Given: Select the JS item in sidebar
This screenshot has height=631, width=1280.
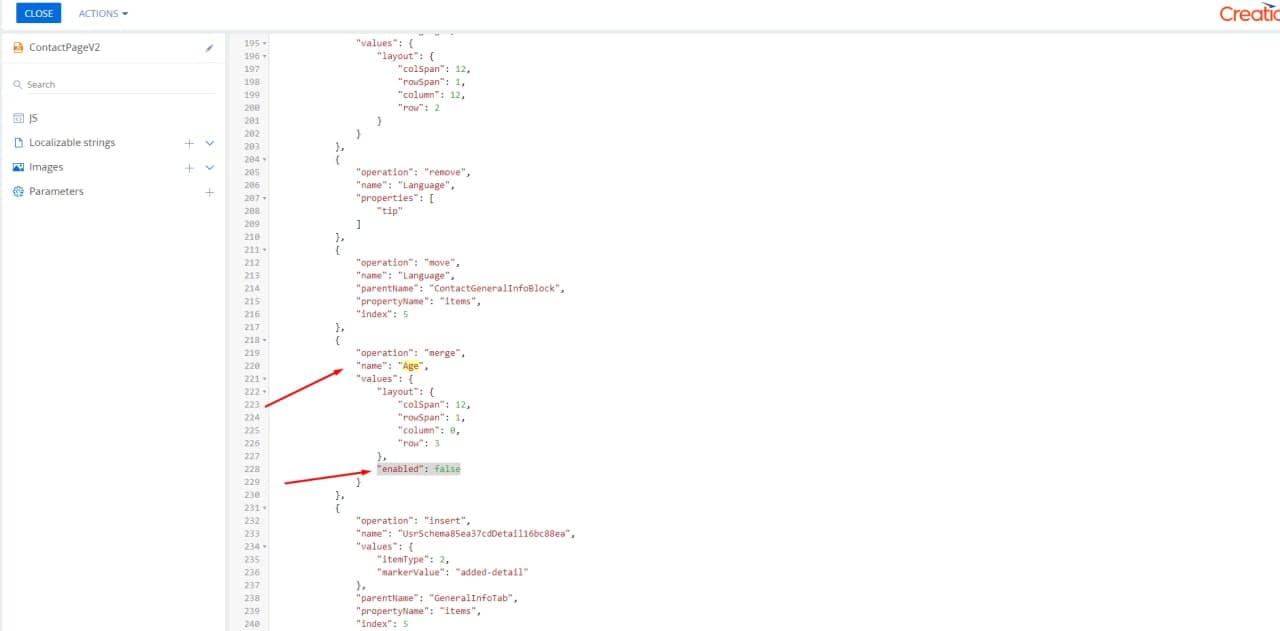Looking at the screenshot, I should tap(34, 118).
